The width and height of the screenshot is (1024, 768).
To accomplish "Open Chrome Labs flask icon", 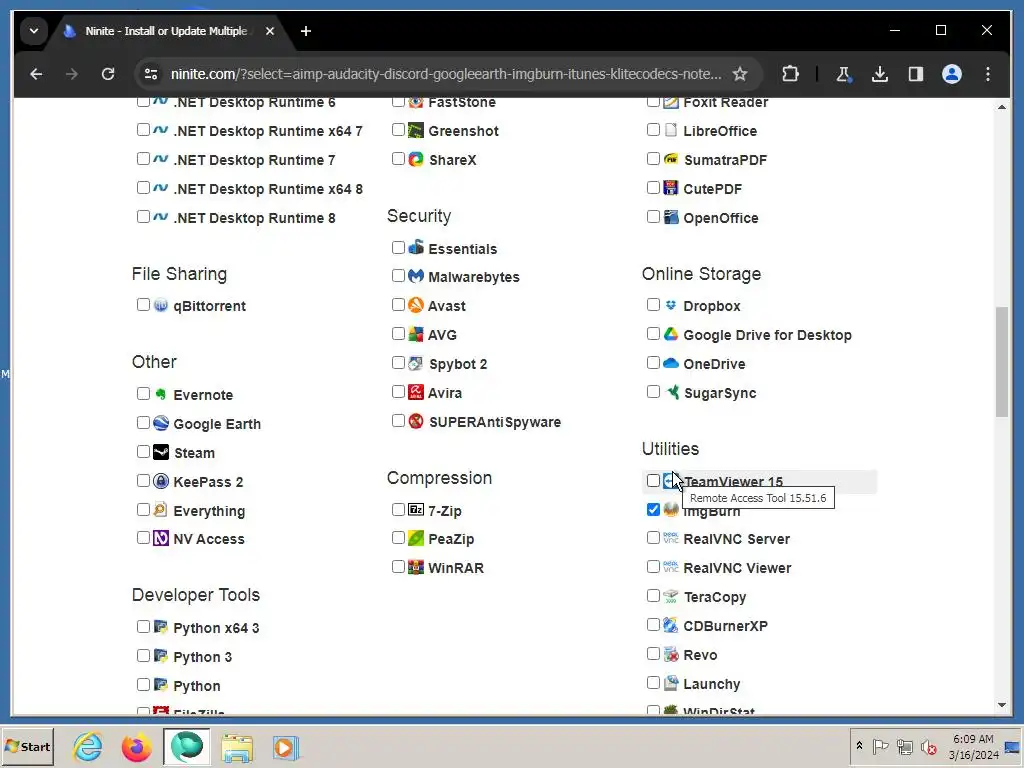I will [843, 74].
